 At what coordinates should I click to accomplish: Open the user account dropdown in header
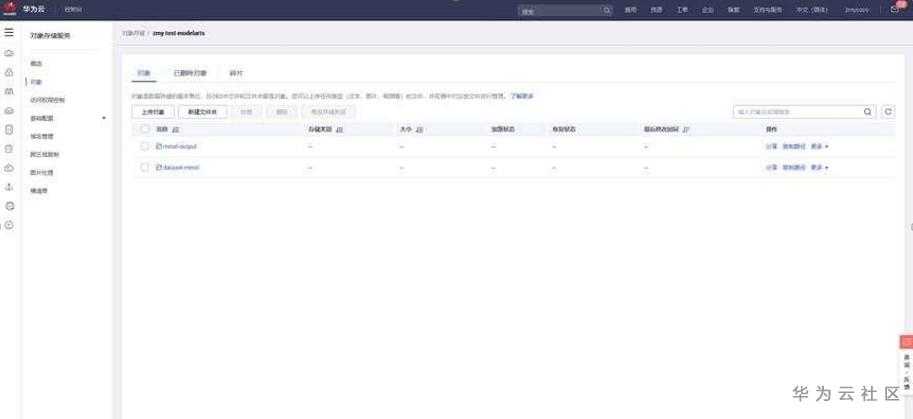(857, 10)
